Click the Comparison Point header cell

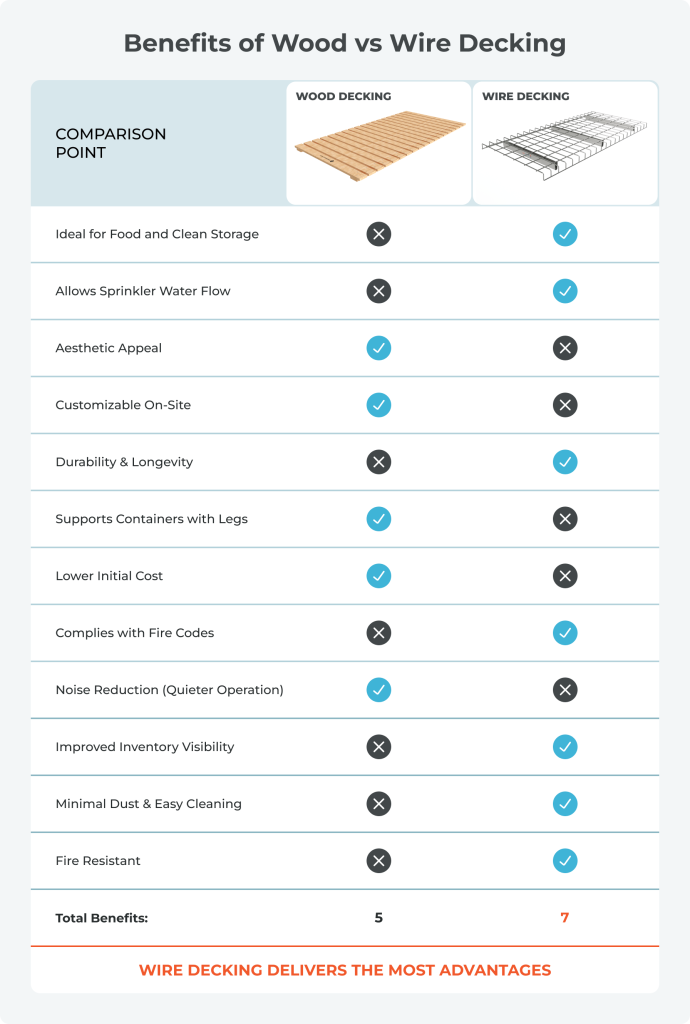point(111,143)
